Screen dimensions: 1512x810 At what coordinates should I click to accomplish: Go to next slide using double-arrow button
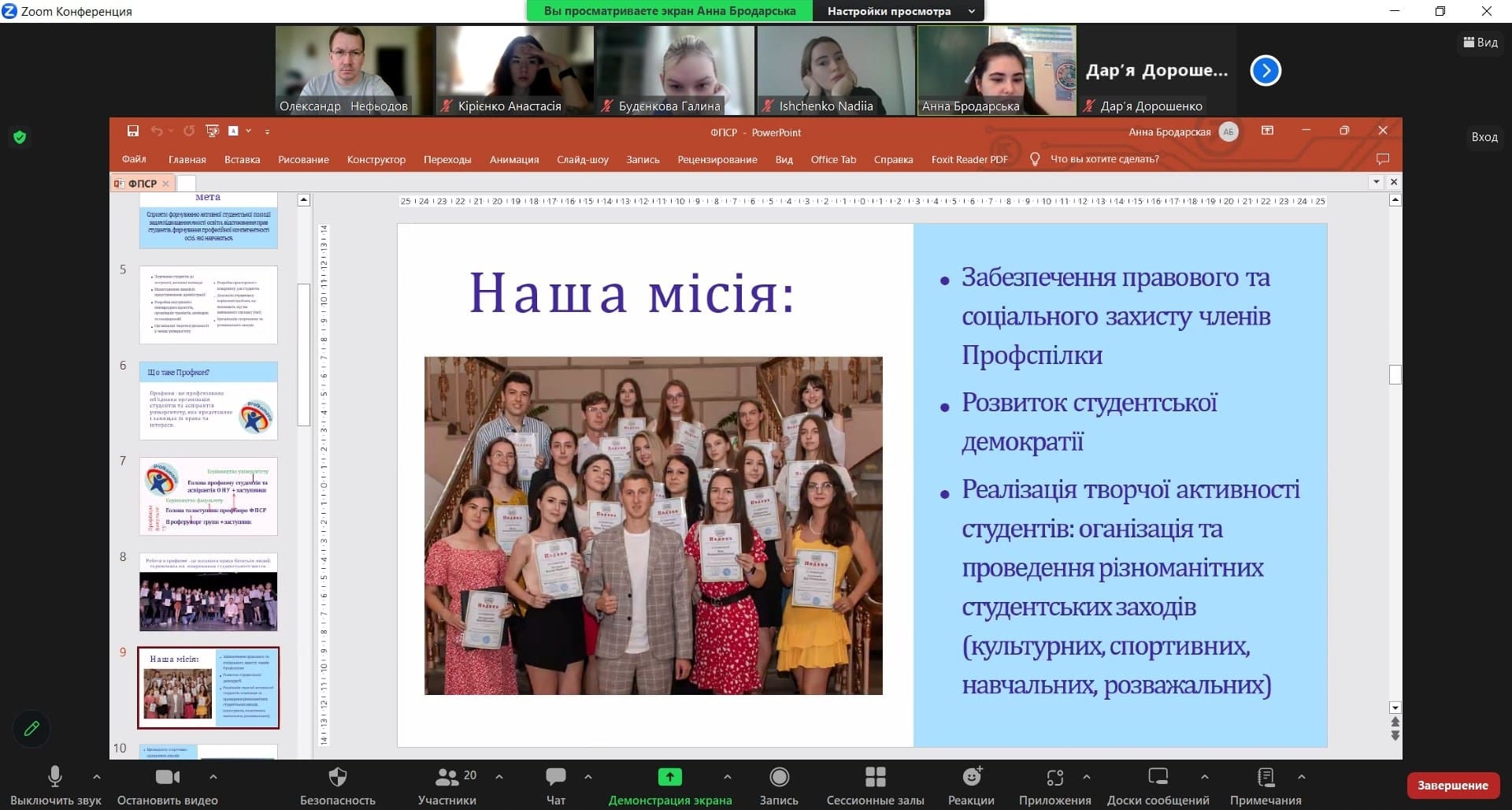[1395, 735]
